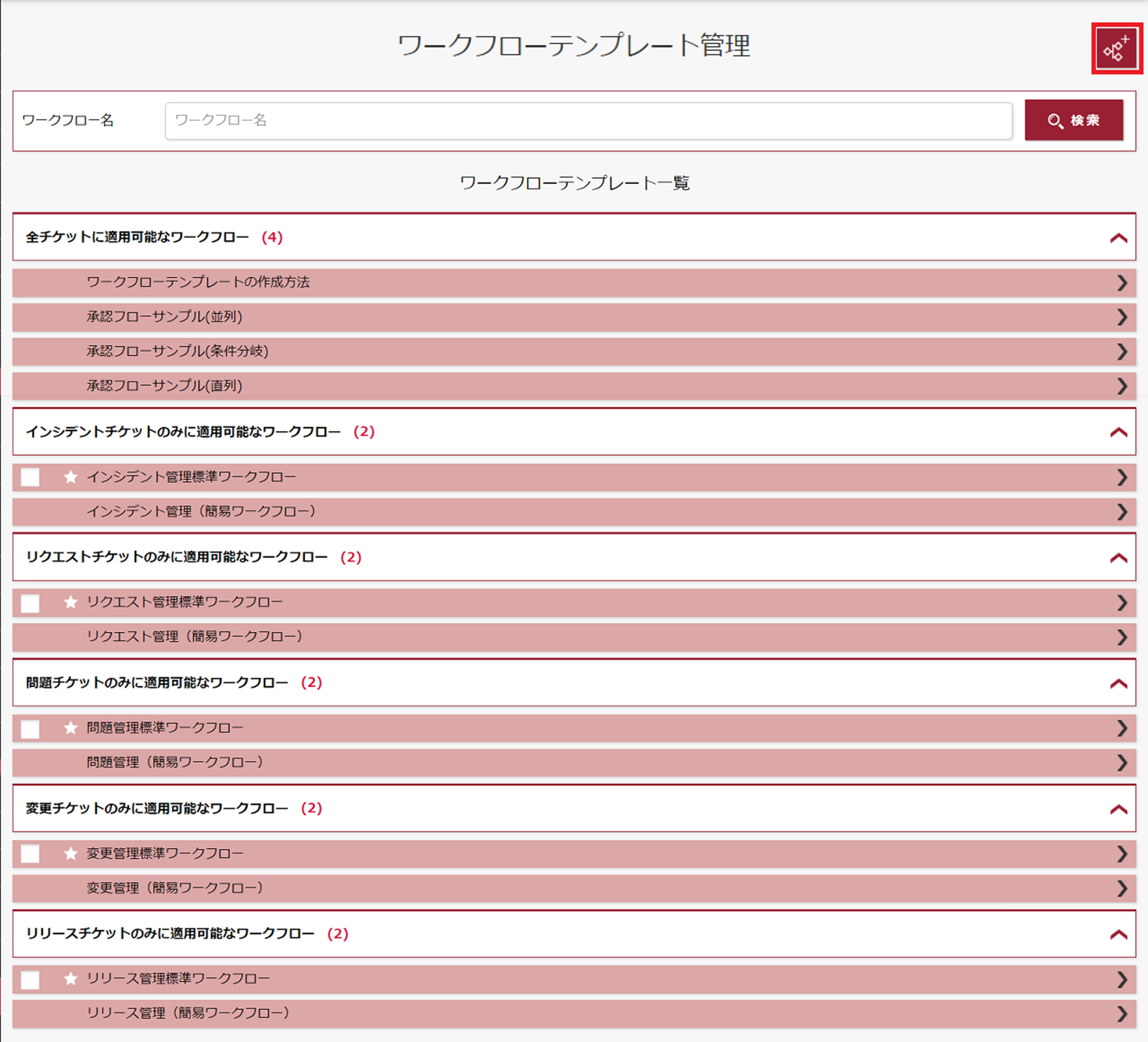
Task: Open the インシデント管理標準ワークフロー row arrow
Action: coord(1122,477)
